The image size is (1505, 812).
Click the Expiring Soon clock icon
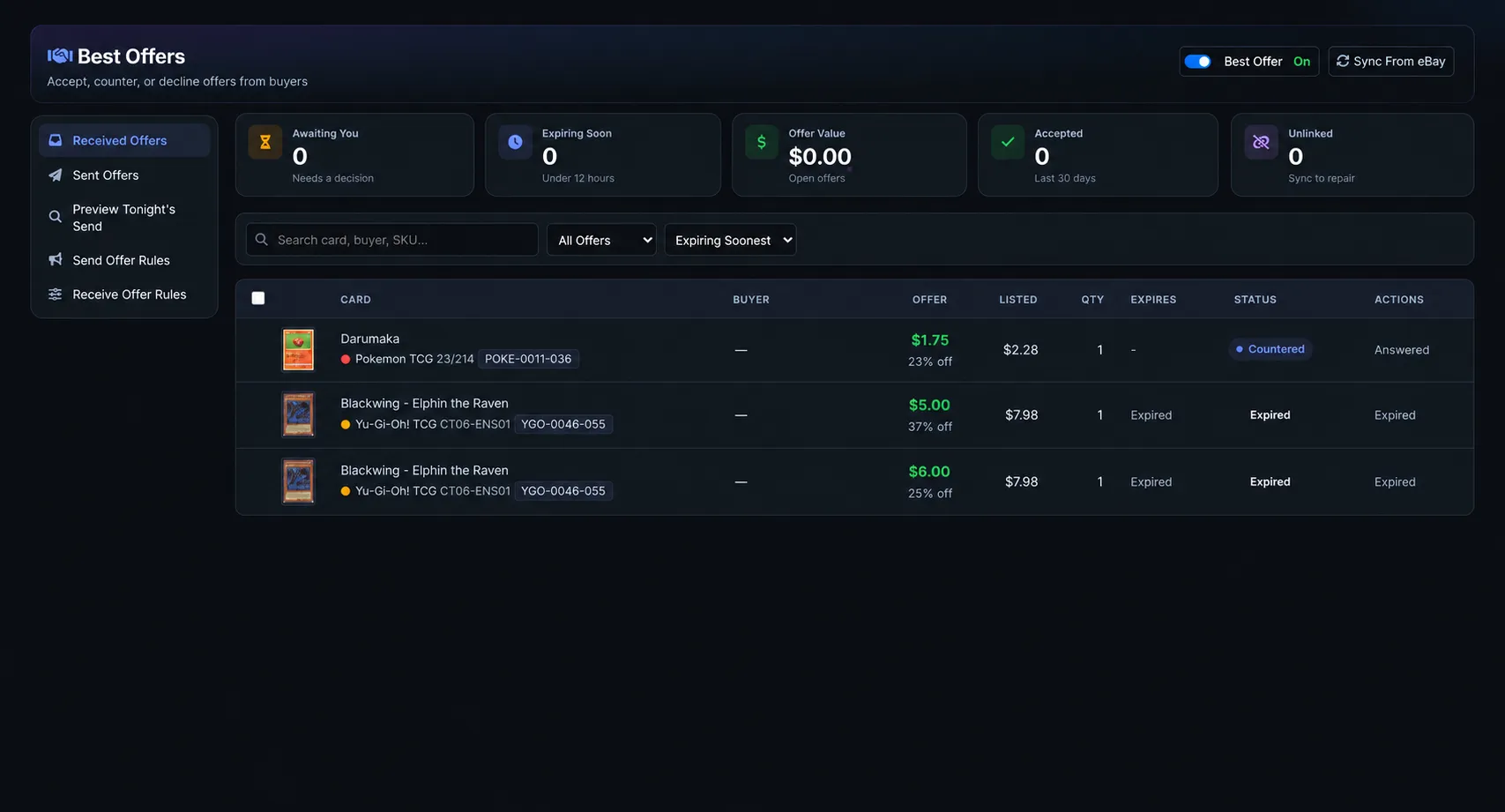click(515, 142)
